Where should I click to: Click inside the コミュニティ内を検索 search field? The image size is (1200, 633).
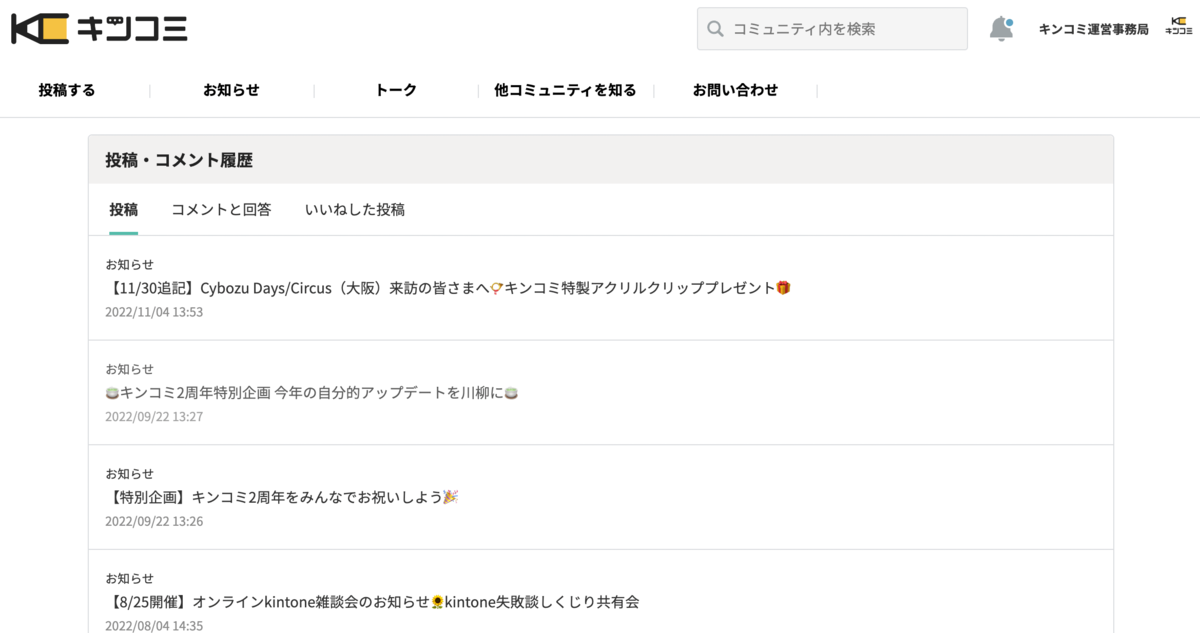(832, 28)
